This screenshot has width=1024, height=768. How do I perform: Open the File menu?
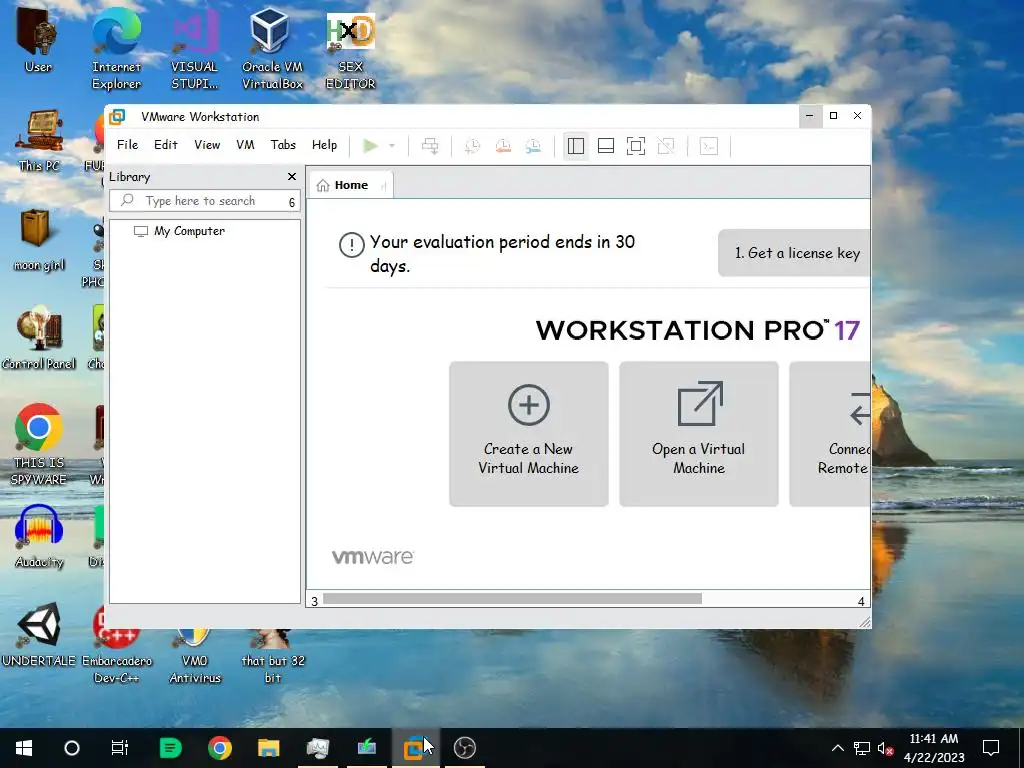[127, 145]
